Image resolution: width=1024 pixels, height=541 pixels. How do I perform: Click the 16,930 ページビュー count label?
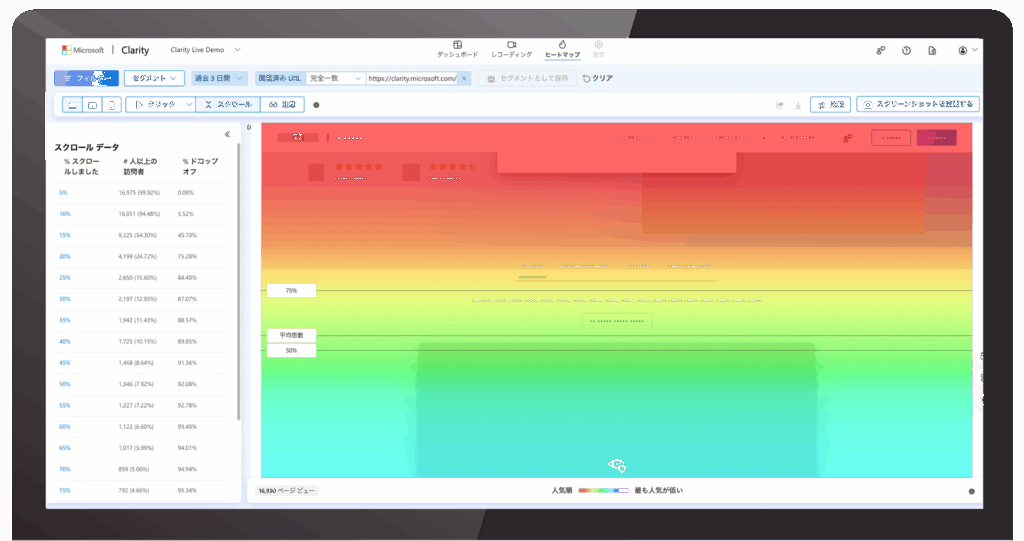286,491
